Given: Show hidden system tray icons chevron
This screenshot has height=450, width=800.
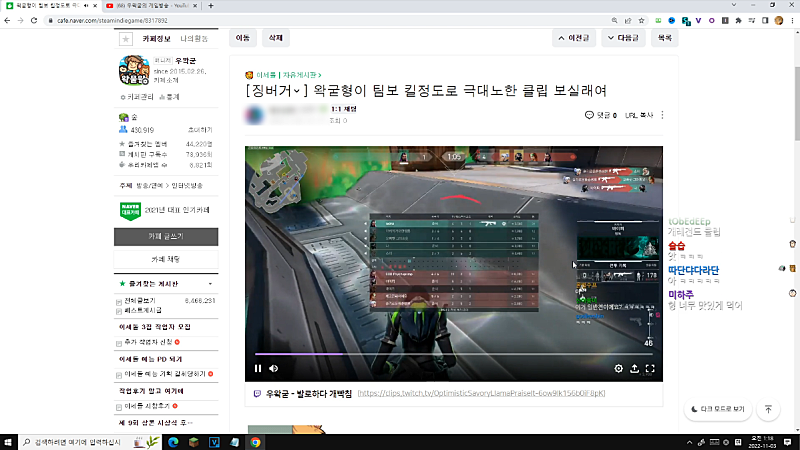Looking at the screenshot, I should coord(689,442).
